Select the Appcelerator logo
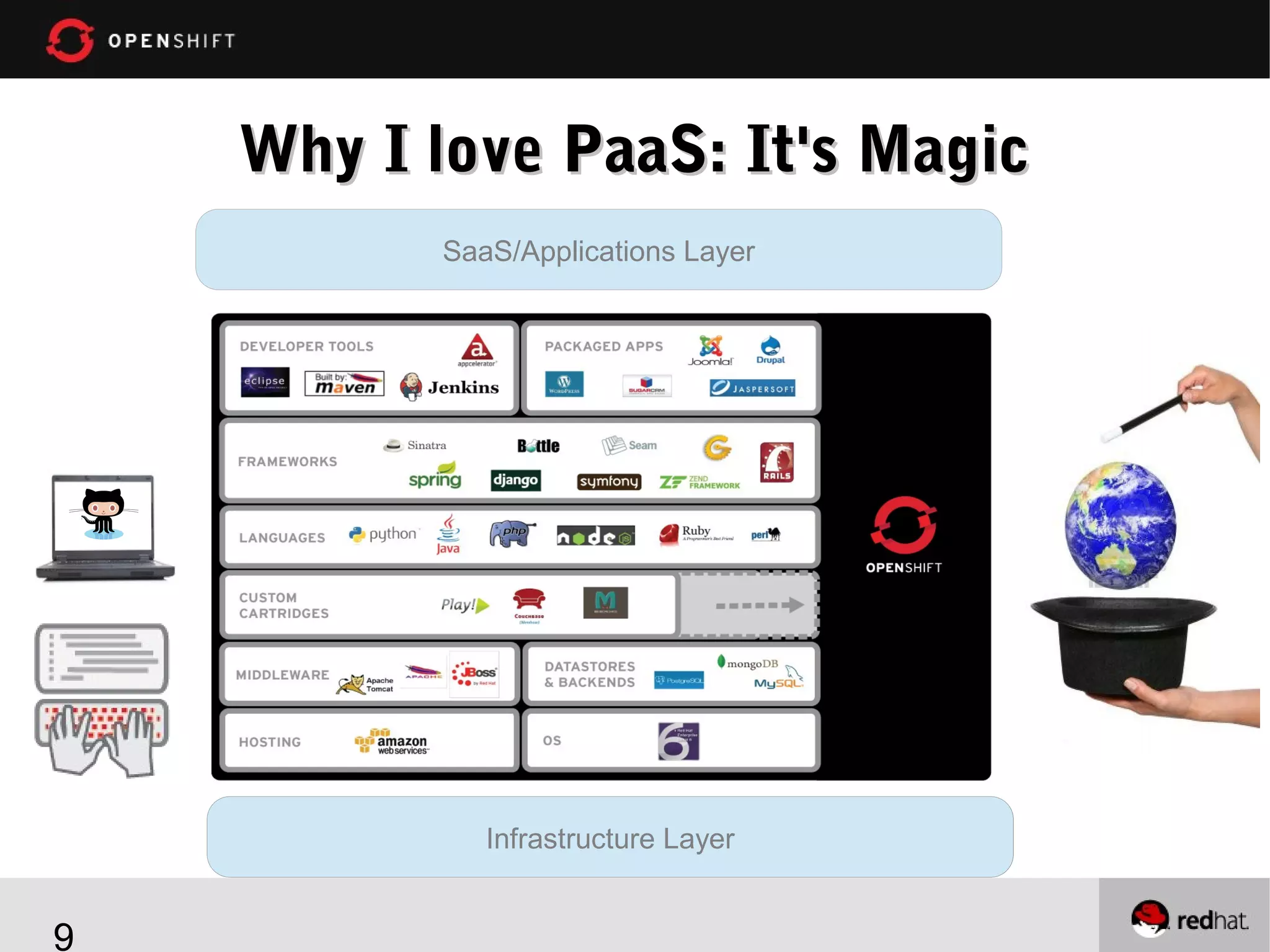The height and width of the screenshot is (952, 1270). click(x=477, y=350)
